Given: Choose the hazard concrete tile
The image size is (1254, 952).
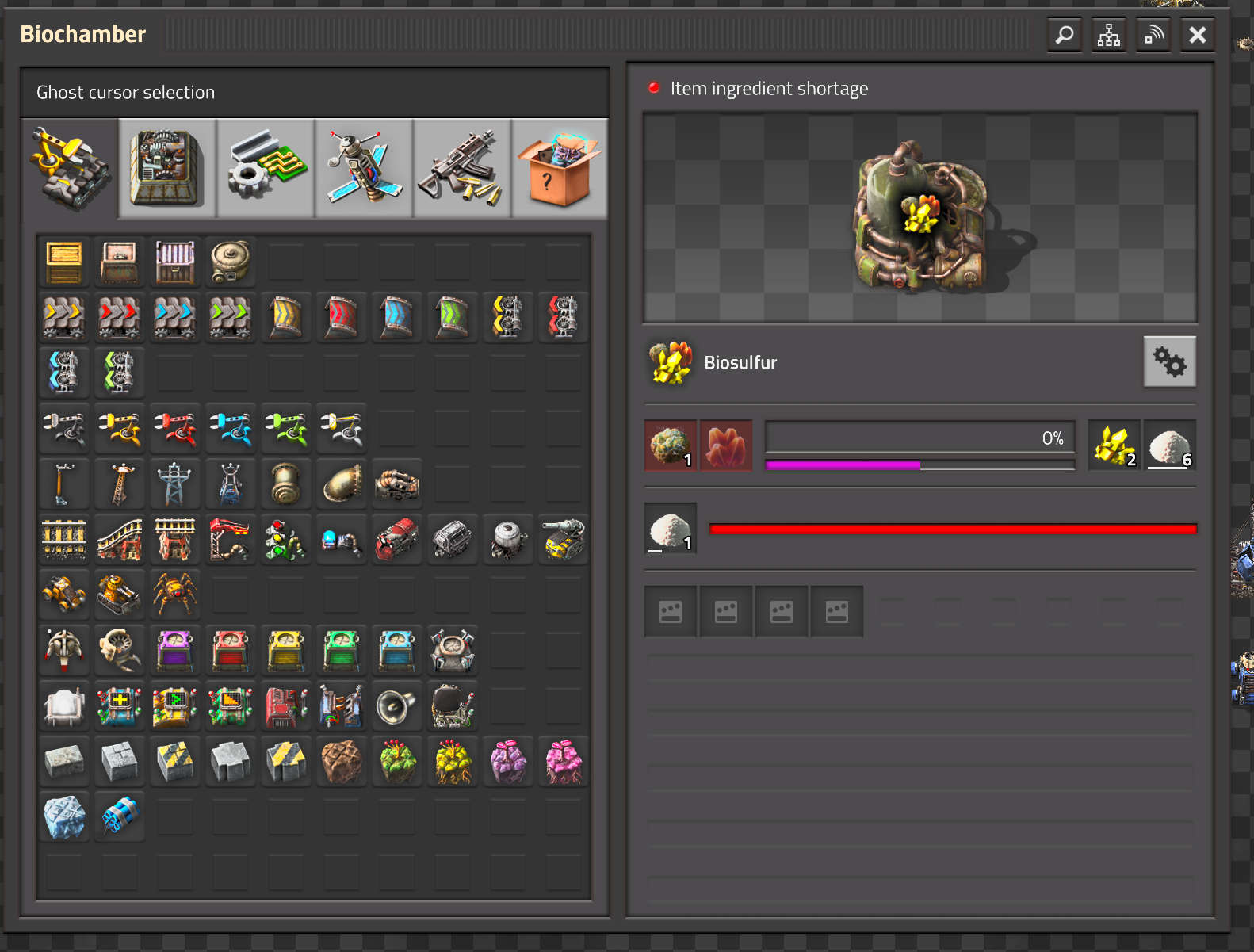Looking at the screenshot, I should click(x=175, y=762).
